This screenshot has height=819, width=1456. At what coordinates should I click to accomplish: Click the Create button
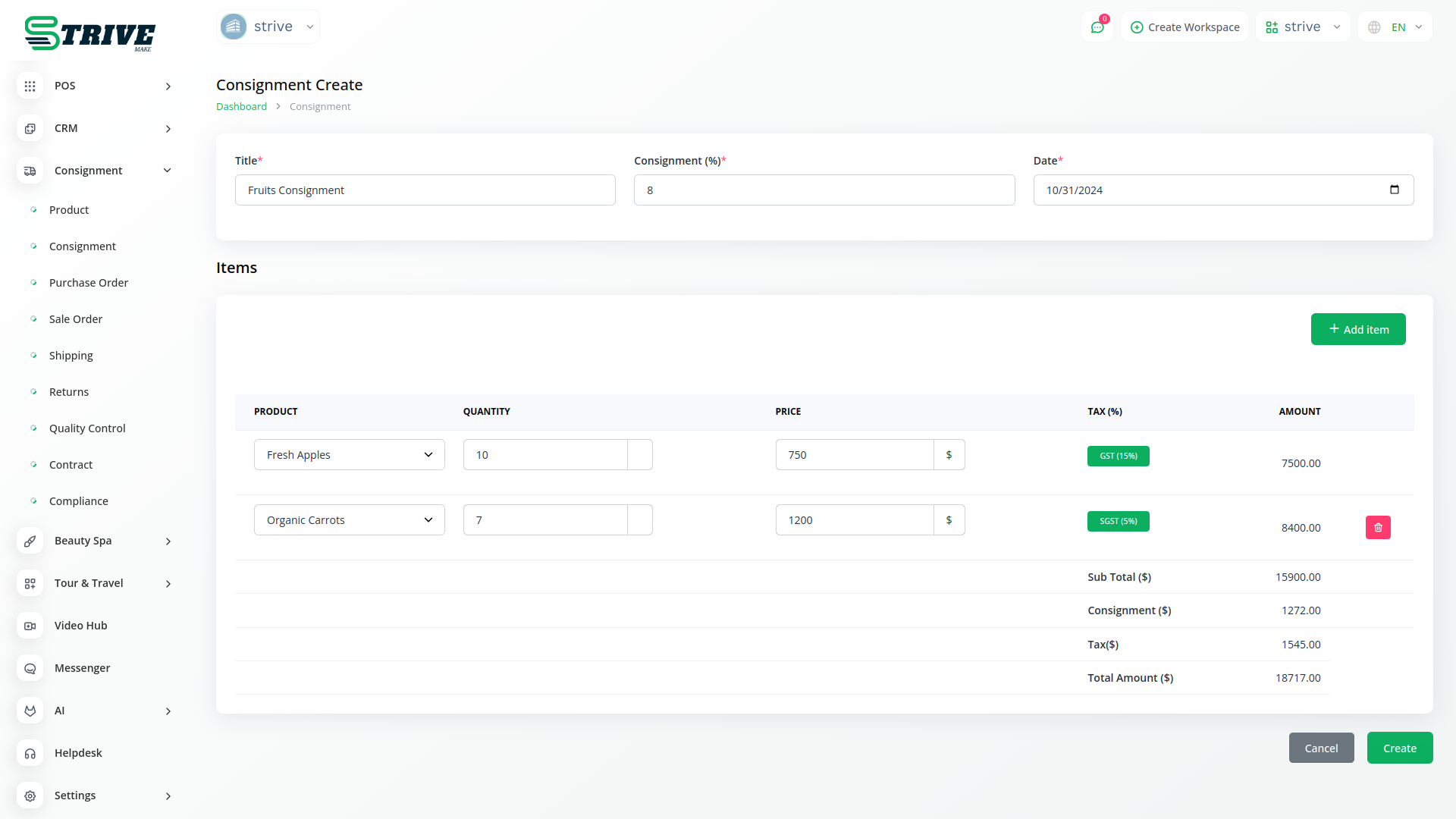[1399, 748]
